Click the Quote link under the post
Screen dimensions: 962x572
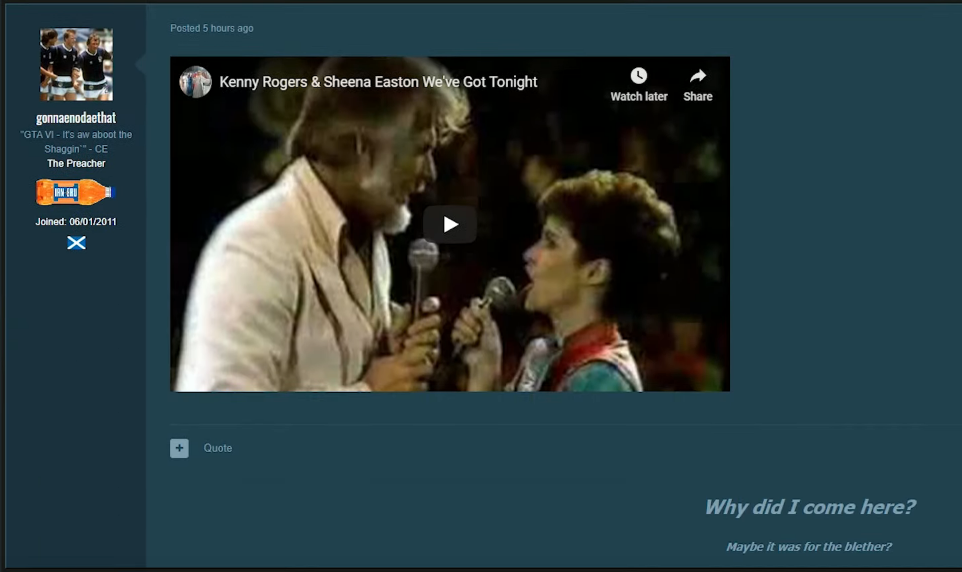point(218,448)
